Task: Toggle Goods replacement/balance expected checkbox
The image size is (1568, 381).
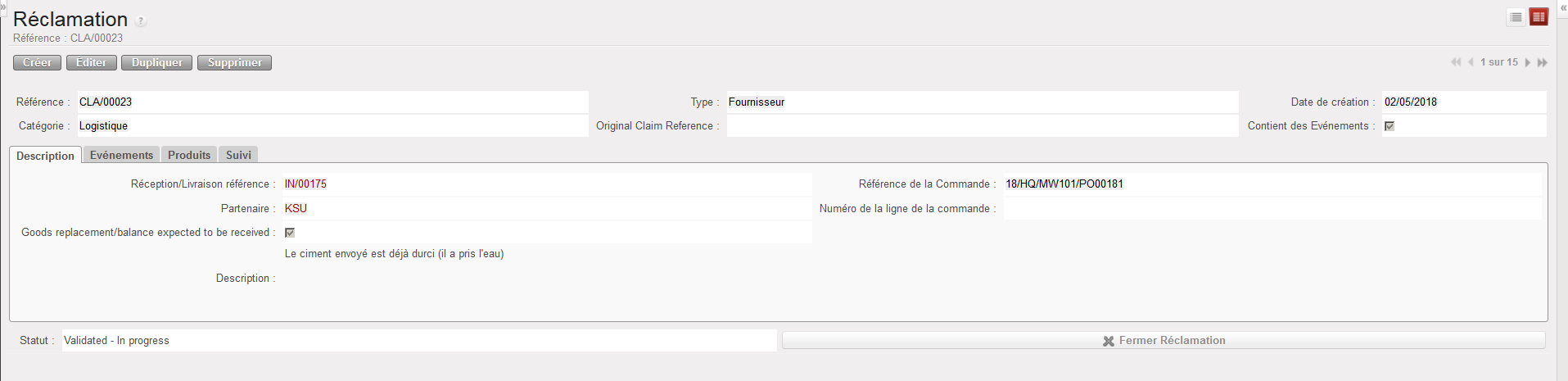Action: click(290, 233)
